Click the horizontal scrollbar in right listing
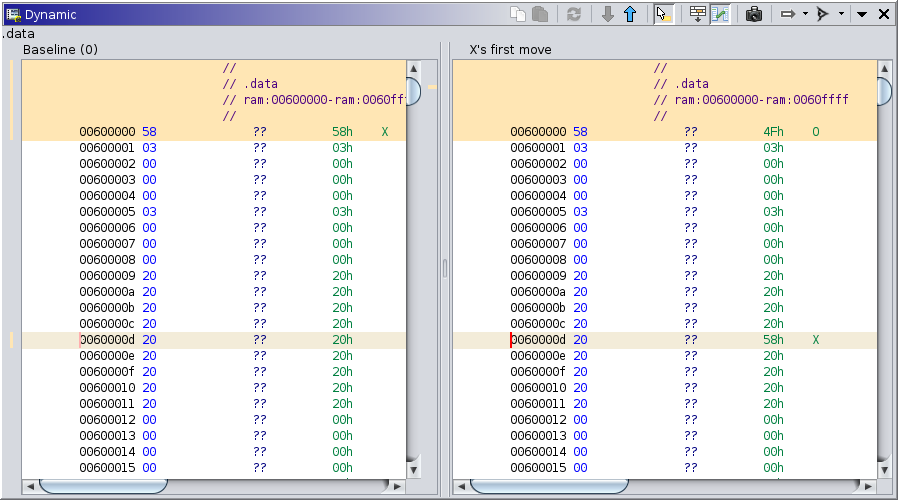Image resolution: width=898 pixels, height=500 pixels. [x=550, y=486]
